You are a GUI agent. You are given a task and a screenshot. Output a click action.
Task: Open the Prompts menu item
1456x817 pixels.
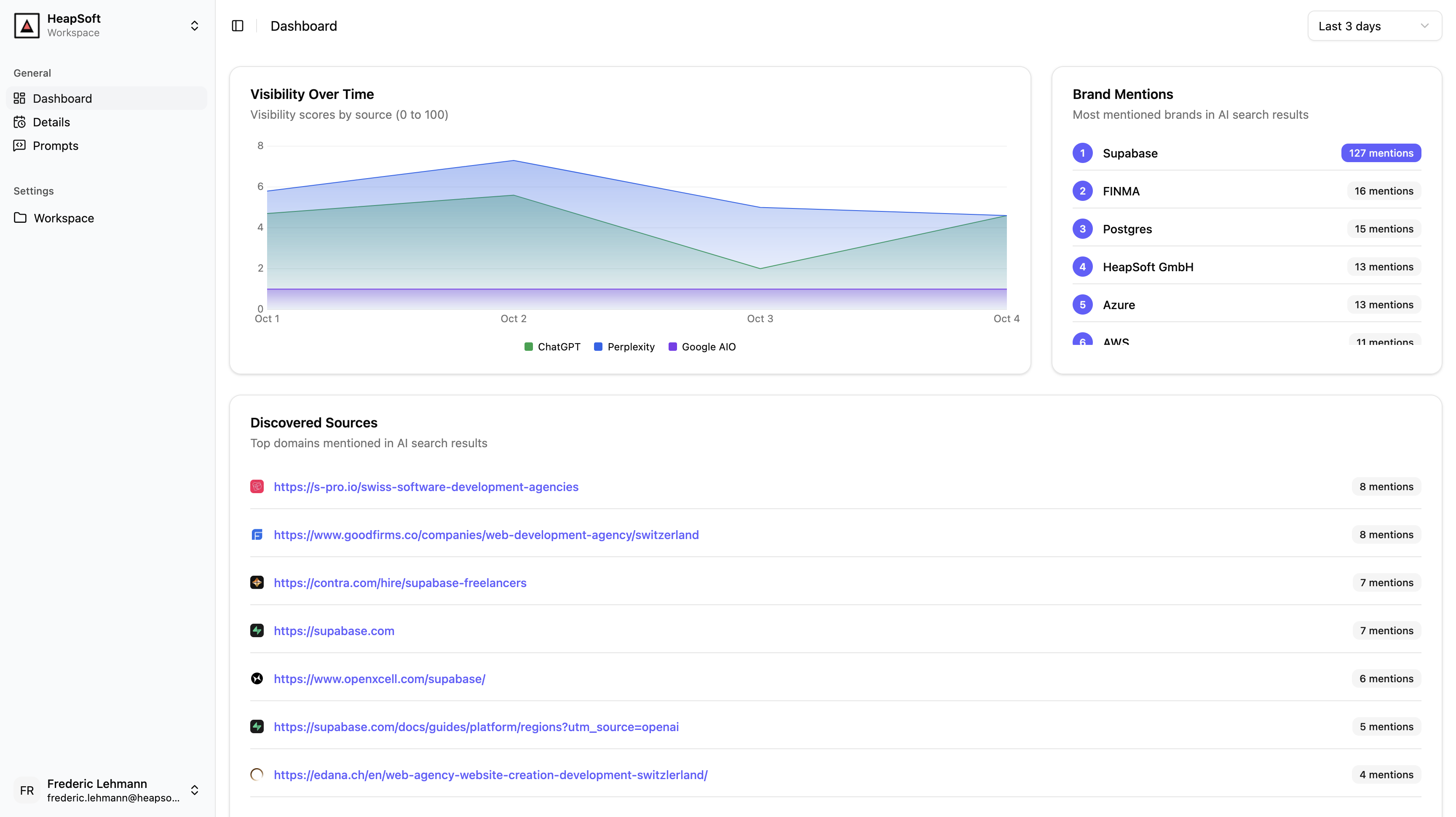coord(55,146)
